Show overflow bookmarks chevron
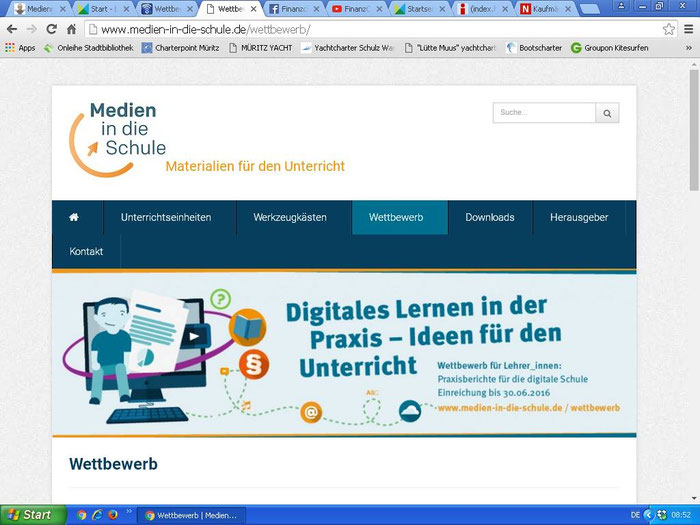 pos(689,48)
